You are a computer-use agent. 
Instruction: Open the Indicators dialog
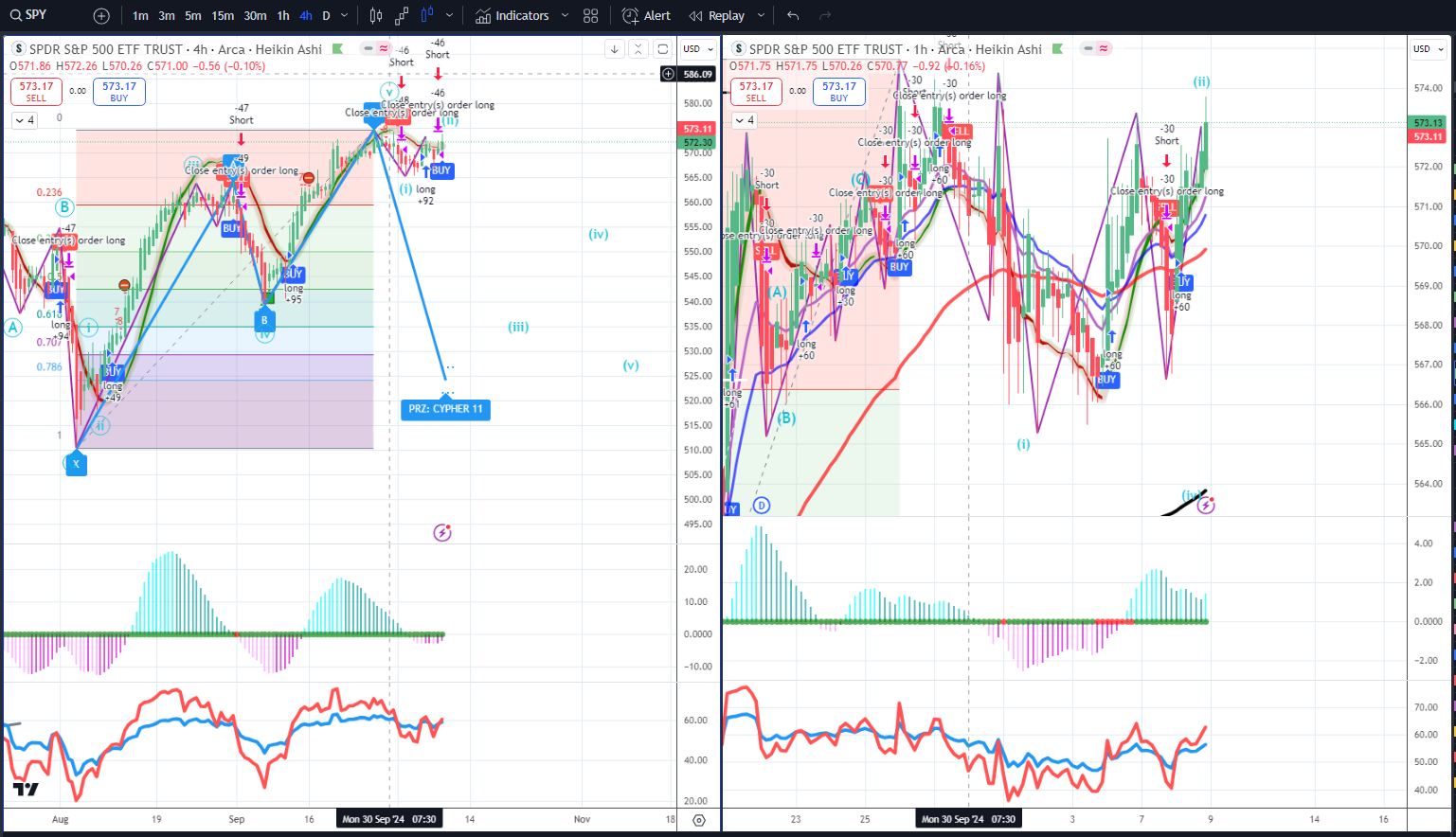(x=512, y=16)
